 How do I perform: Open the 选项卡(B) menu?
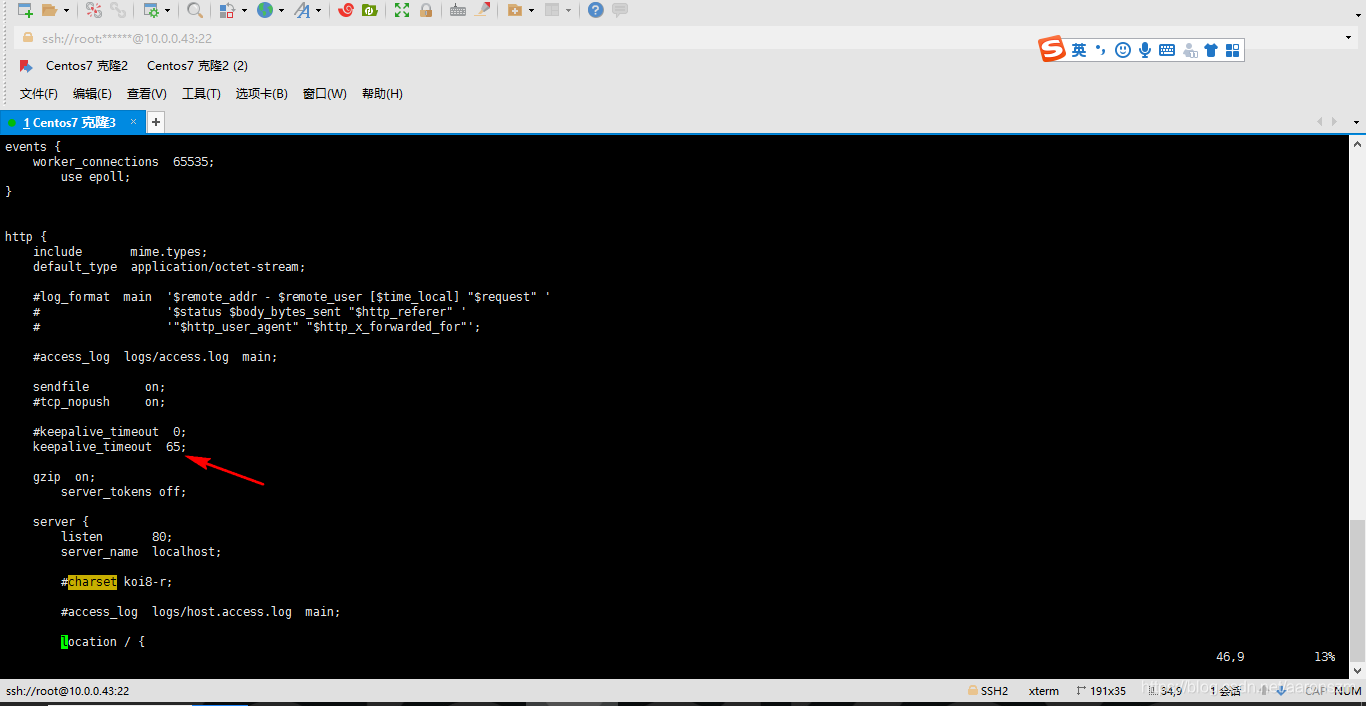tap(262, 94)
